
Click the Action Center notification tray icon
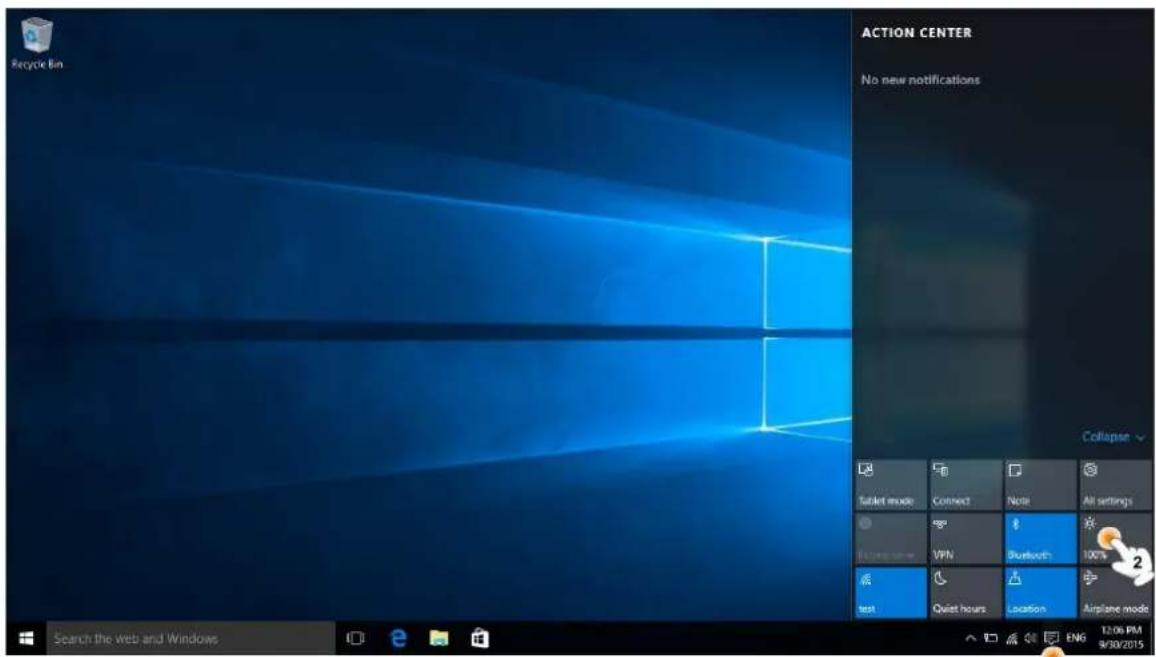click(x=1051, y=638)
